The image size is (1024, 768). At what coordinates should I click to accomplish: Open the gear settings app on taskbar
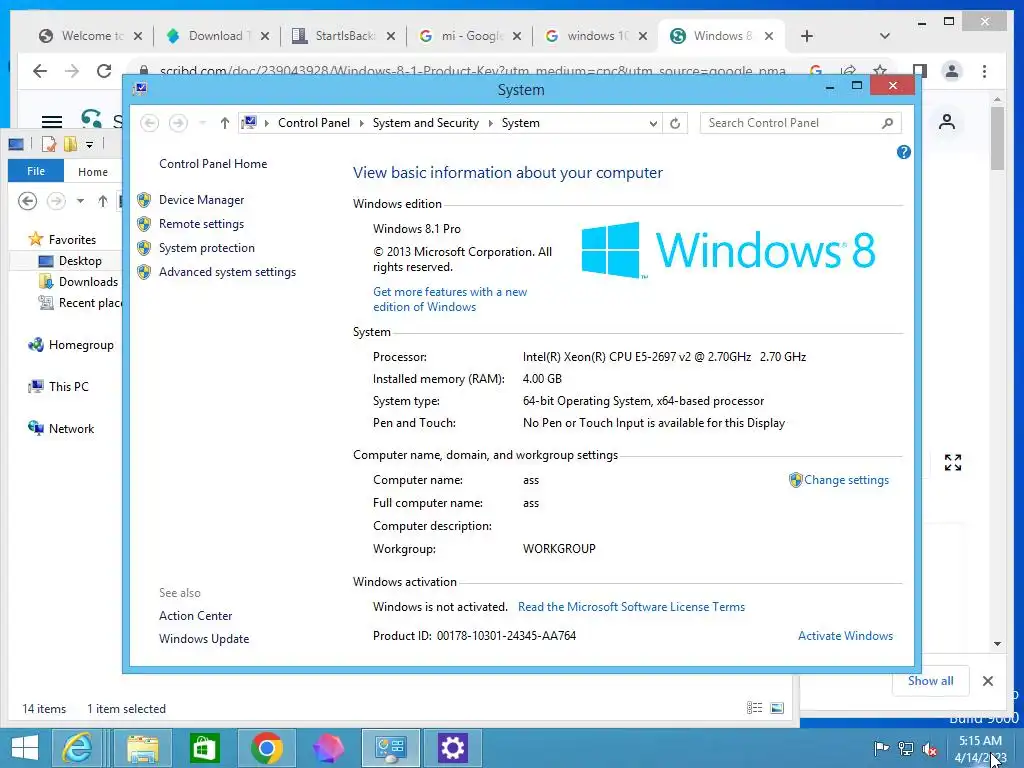pos(452,748)
